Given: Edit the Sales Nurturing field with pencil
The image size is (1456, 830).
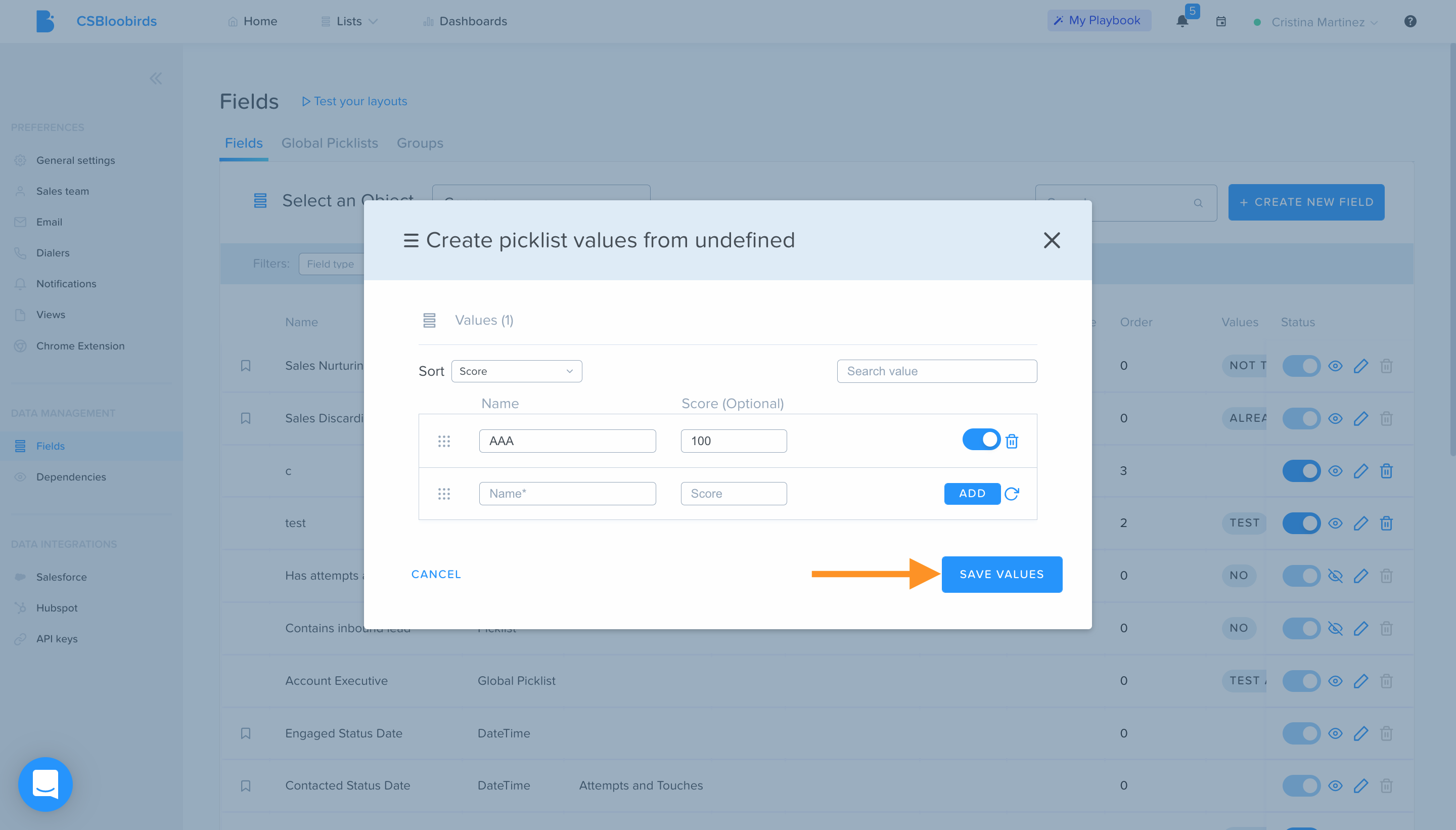Looking at the screenshot, I should click(1361, 366).
